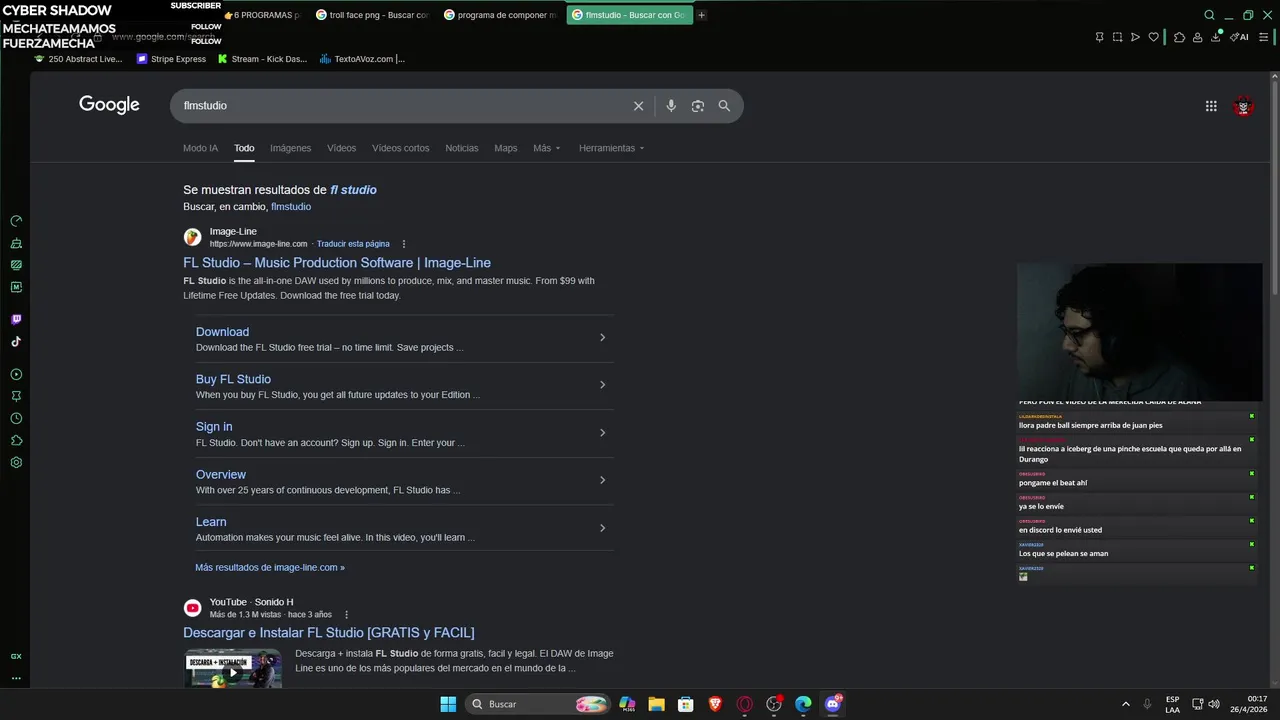Viewport: 1280px width, 720px height.
Task: Open Más resultados de image-line.com link
Action: click(x=270, y=568)
